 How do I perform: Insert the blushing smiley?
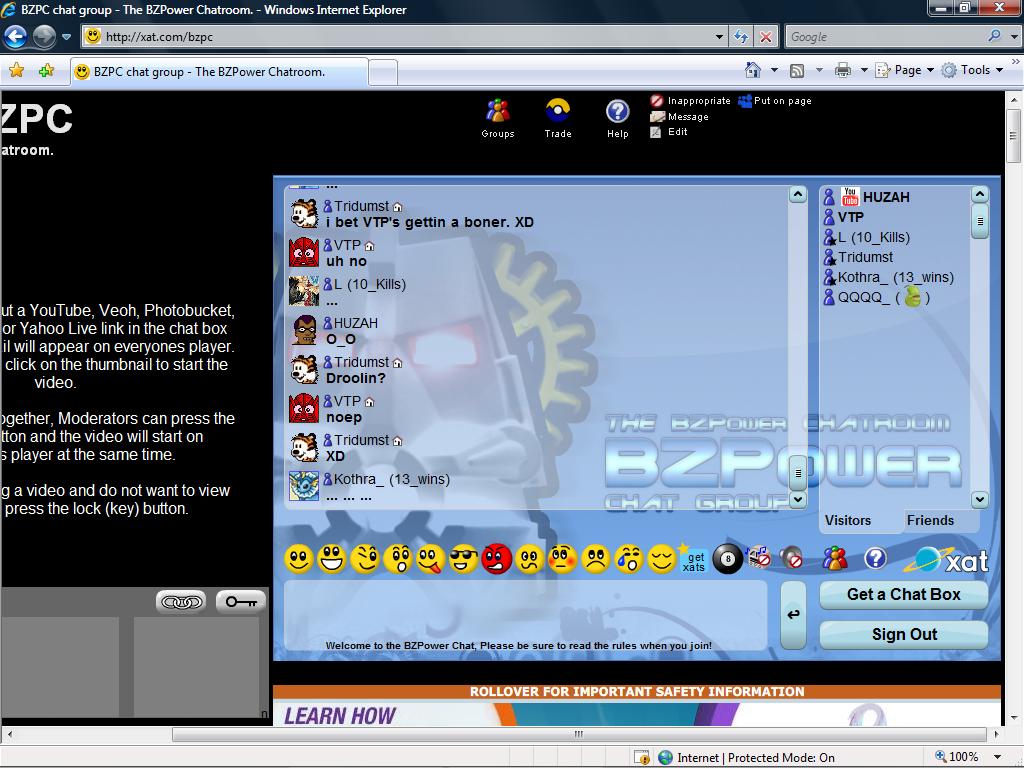pyautogui.click(x=562, y=559)
